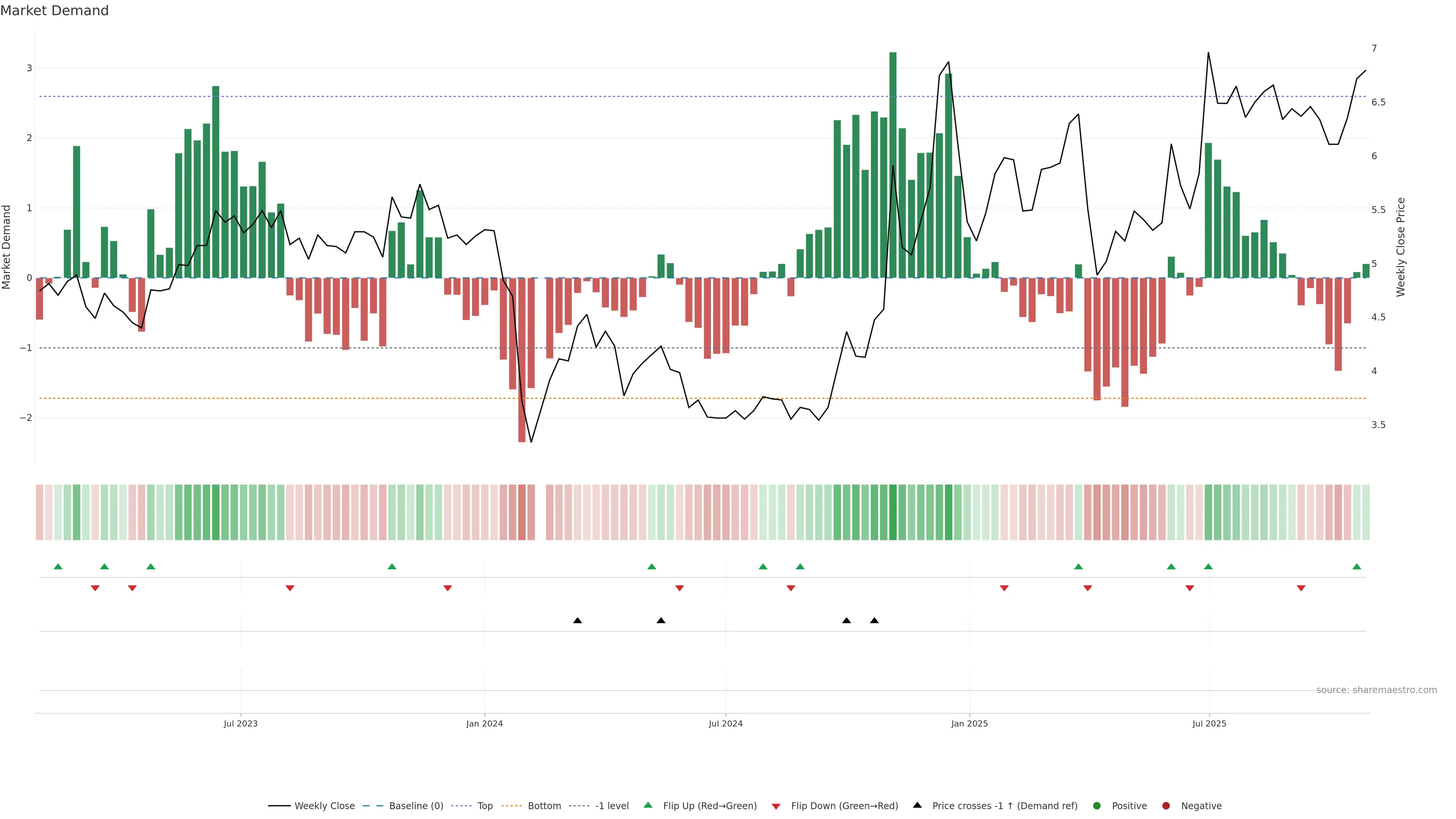Click the source sharemaestro.com text

(x=1376, y=690)
